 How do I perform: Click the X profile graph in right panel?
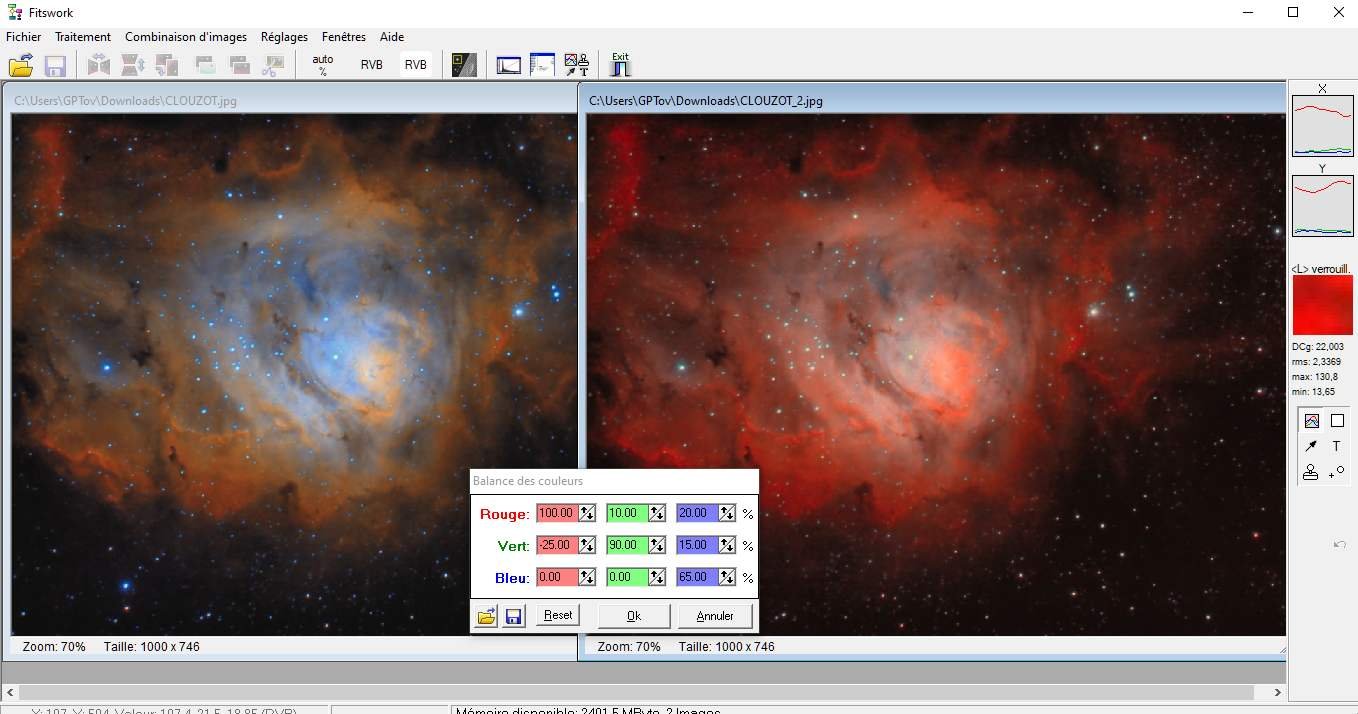(x=1322, y=126)
